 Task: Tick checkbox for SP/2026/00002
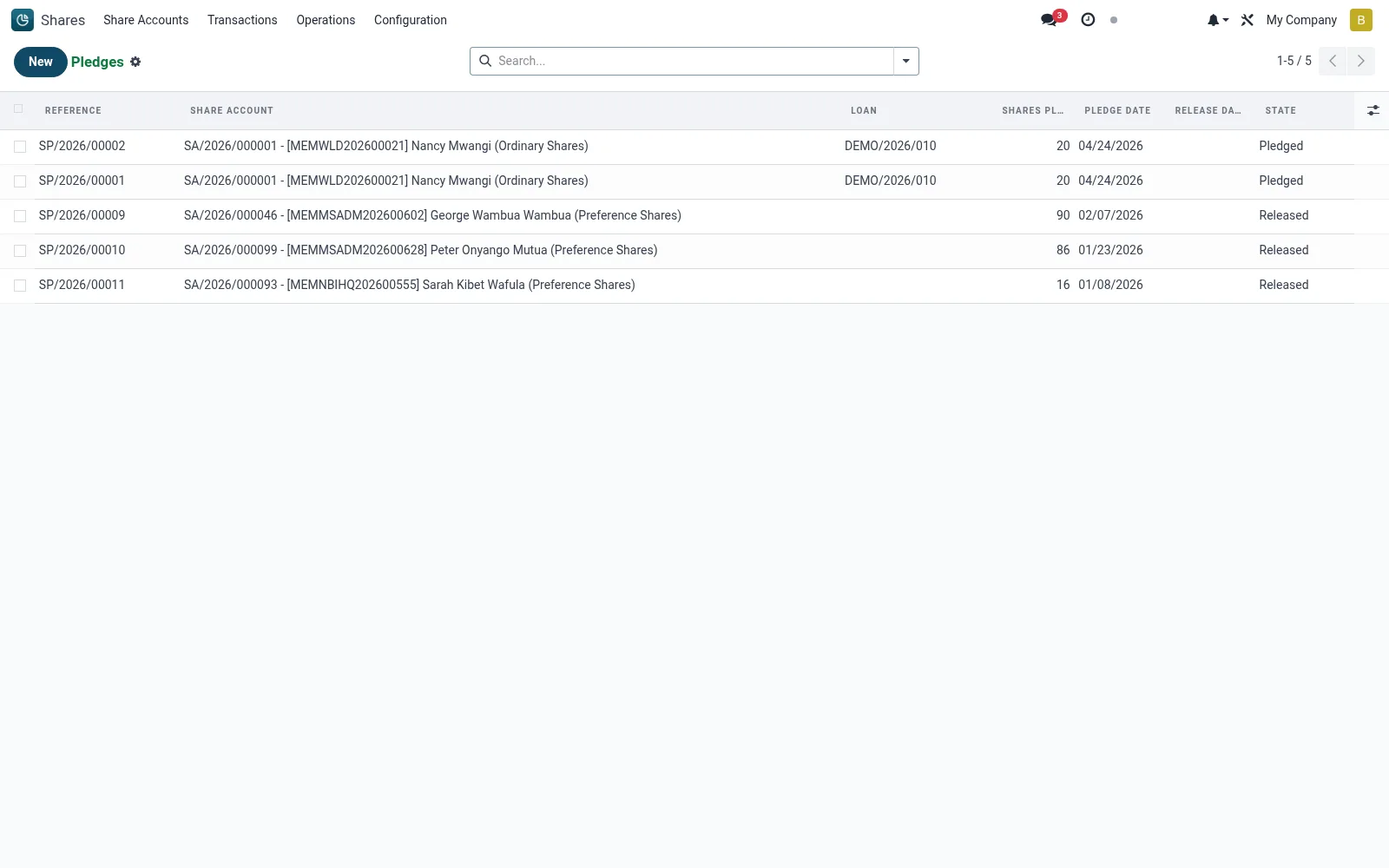pos(20,147)
